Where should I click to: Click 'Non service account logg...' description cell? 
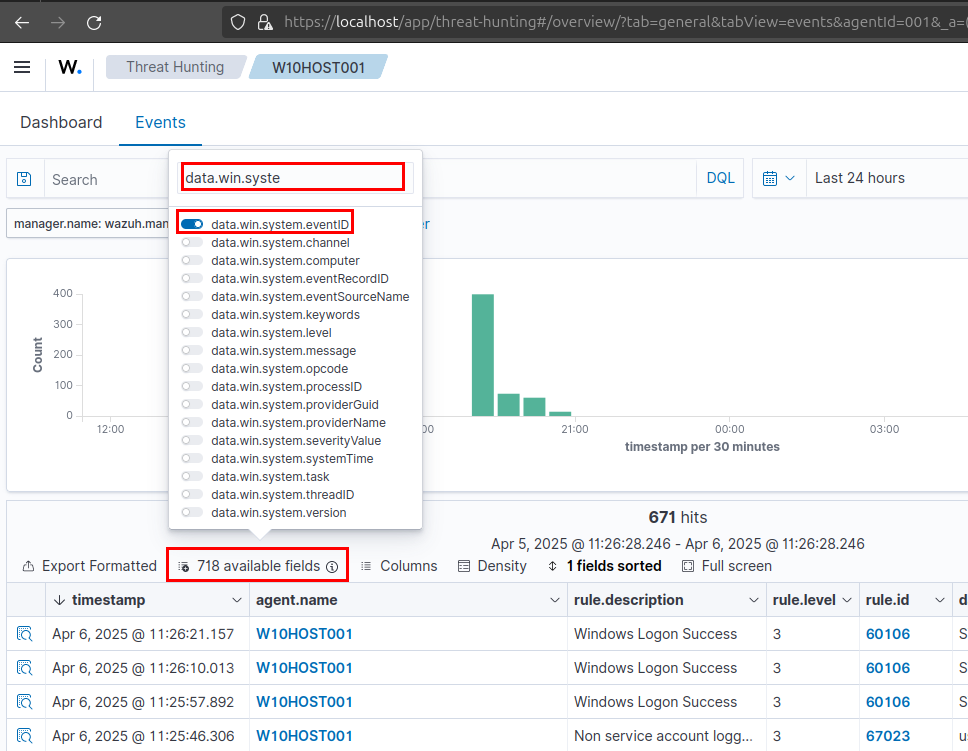click(664, 736)
